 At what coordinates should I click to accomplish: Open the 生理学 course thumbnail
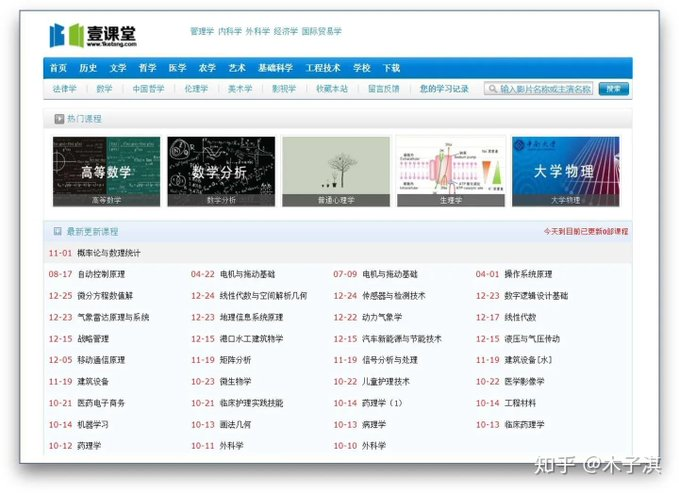451,172
